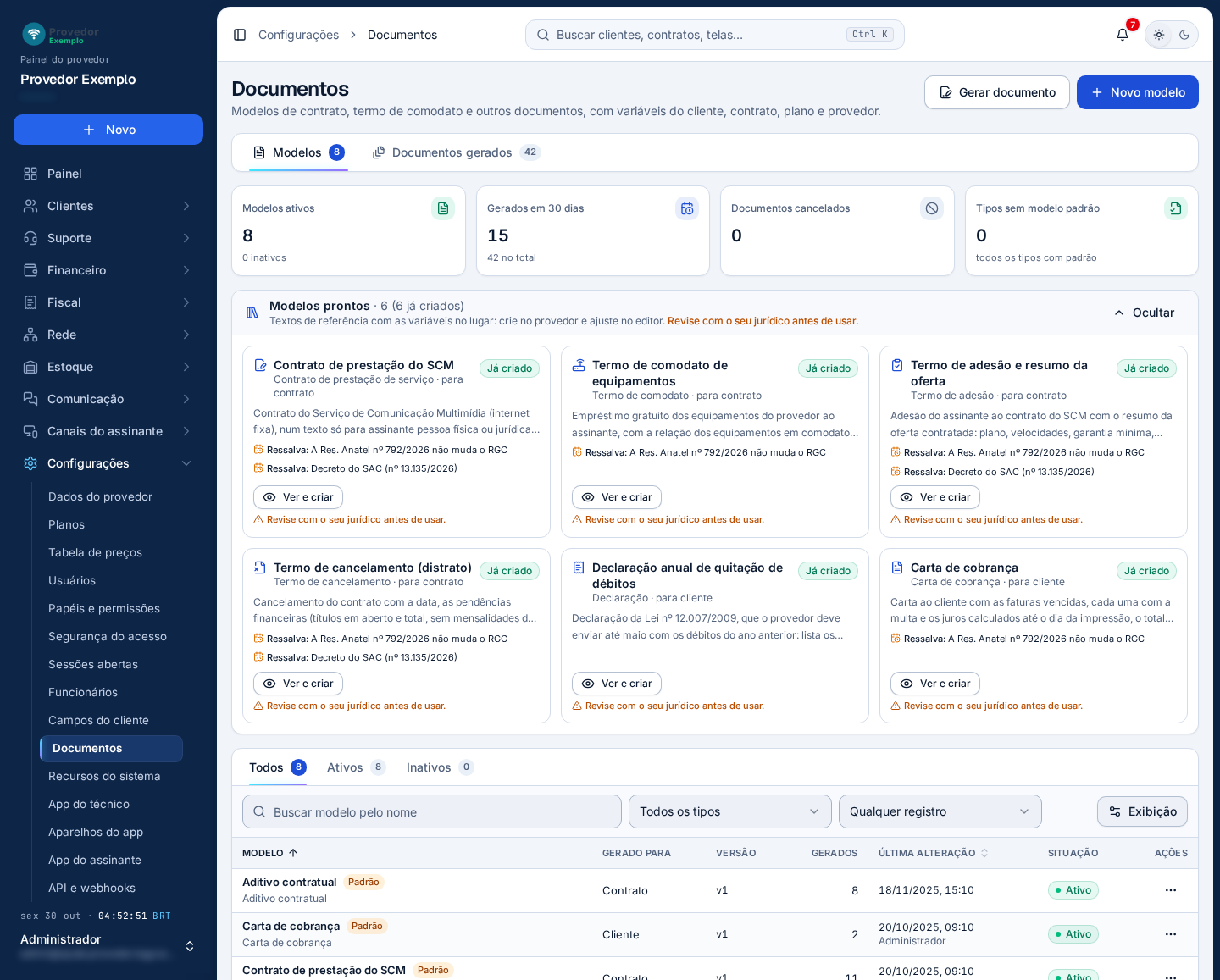1220x980 pixels.
Task: Click the Modelos prontos library icon
Action: click(x=252, y=313)
